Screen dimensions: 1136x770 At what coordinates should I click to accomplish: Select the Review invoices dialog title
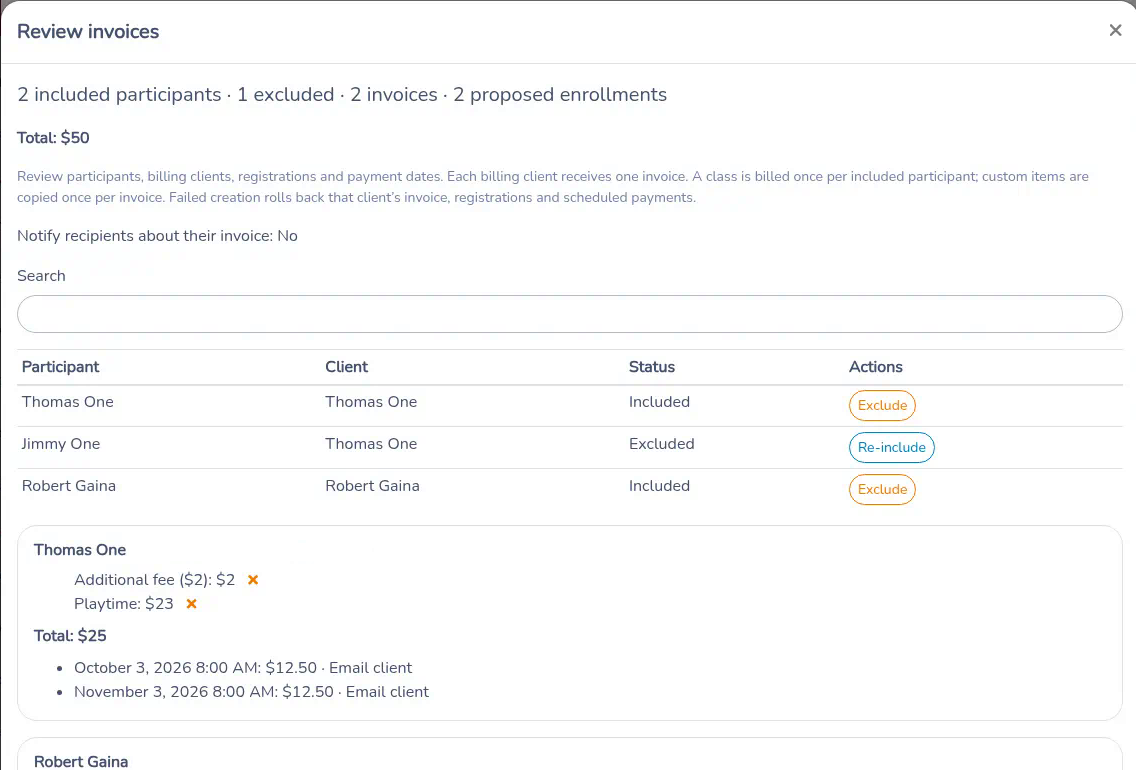[x=88, y=31]
